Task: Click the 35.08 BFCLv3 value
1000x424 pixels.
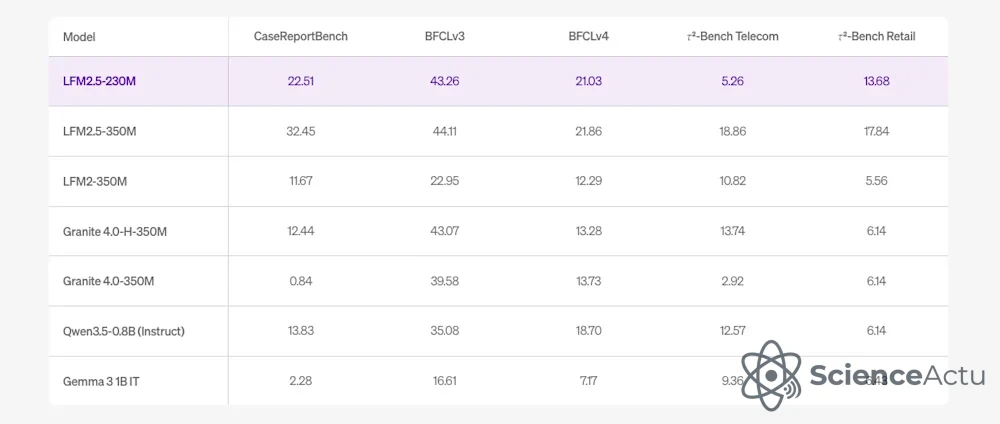Action: (x=445, y=331)
